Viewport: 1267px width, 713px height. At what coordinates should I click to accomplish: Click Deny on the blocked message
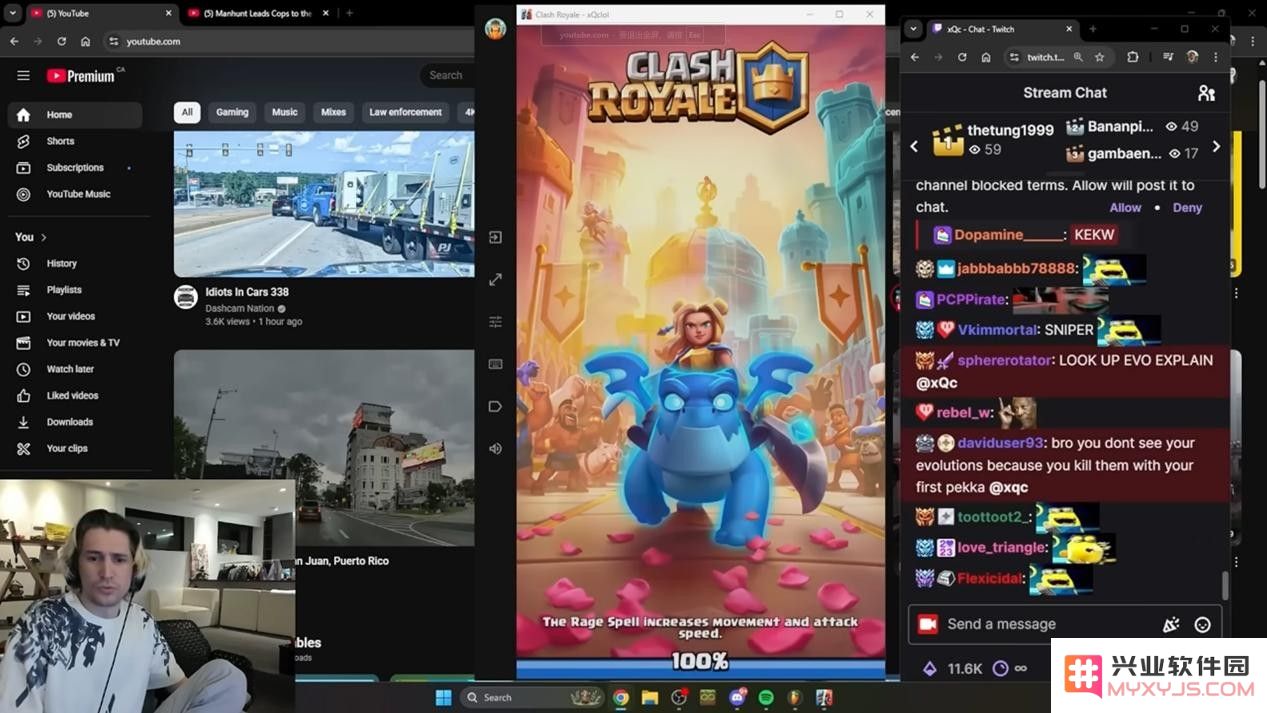point(1187,208)
